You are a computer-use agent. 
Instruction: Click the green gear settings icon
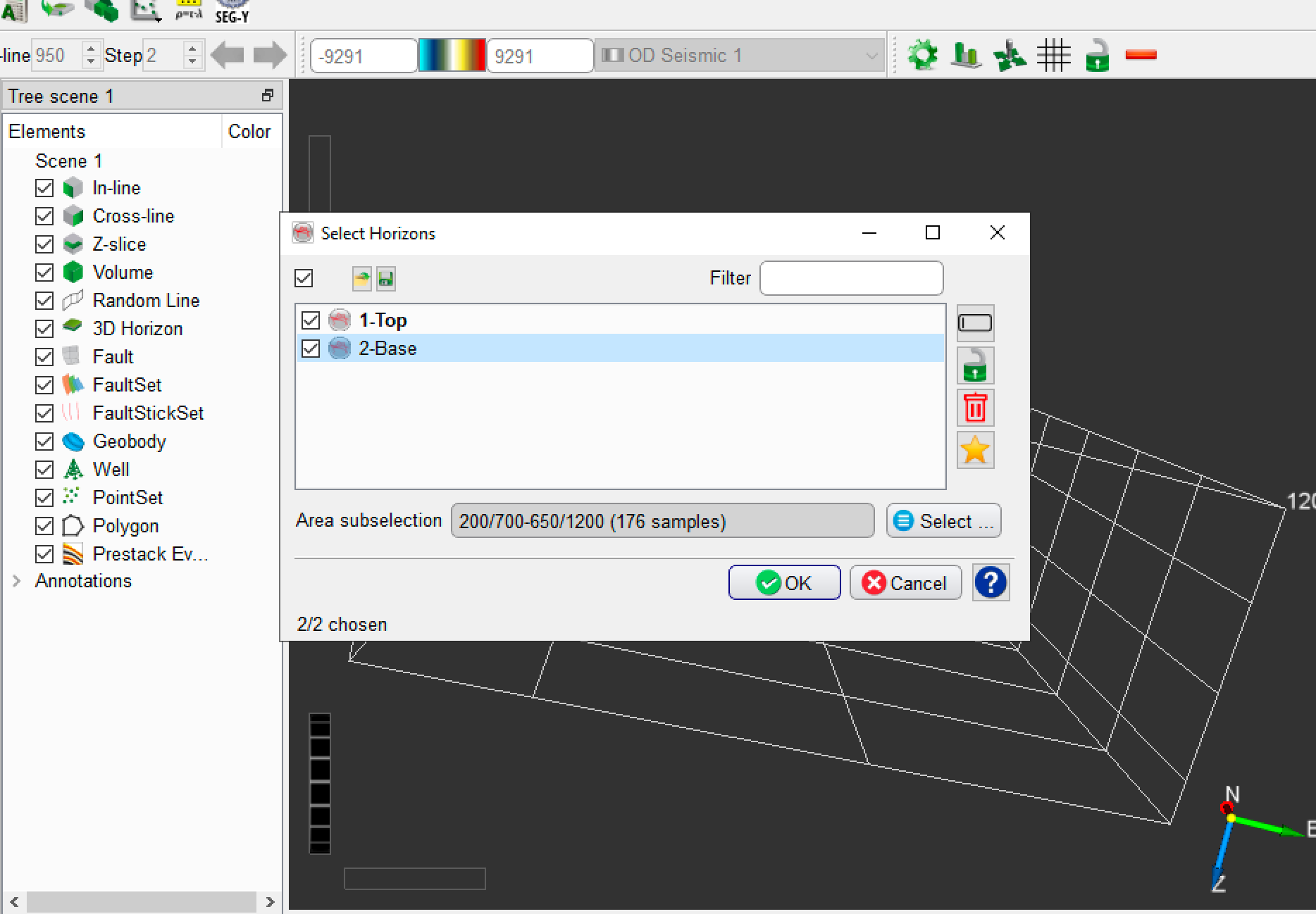point(923,56)
